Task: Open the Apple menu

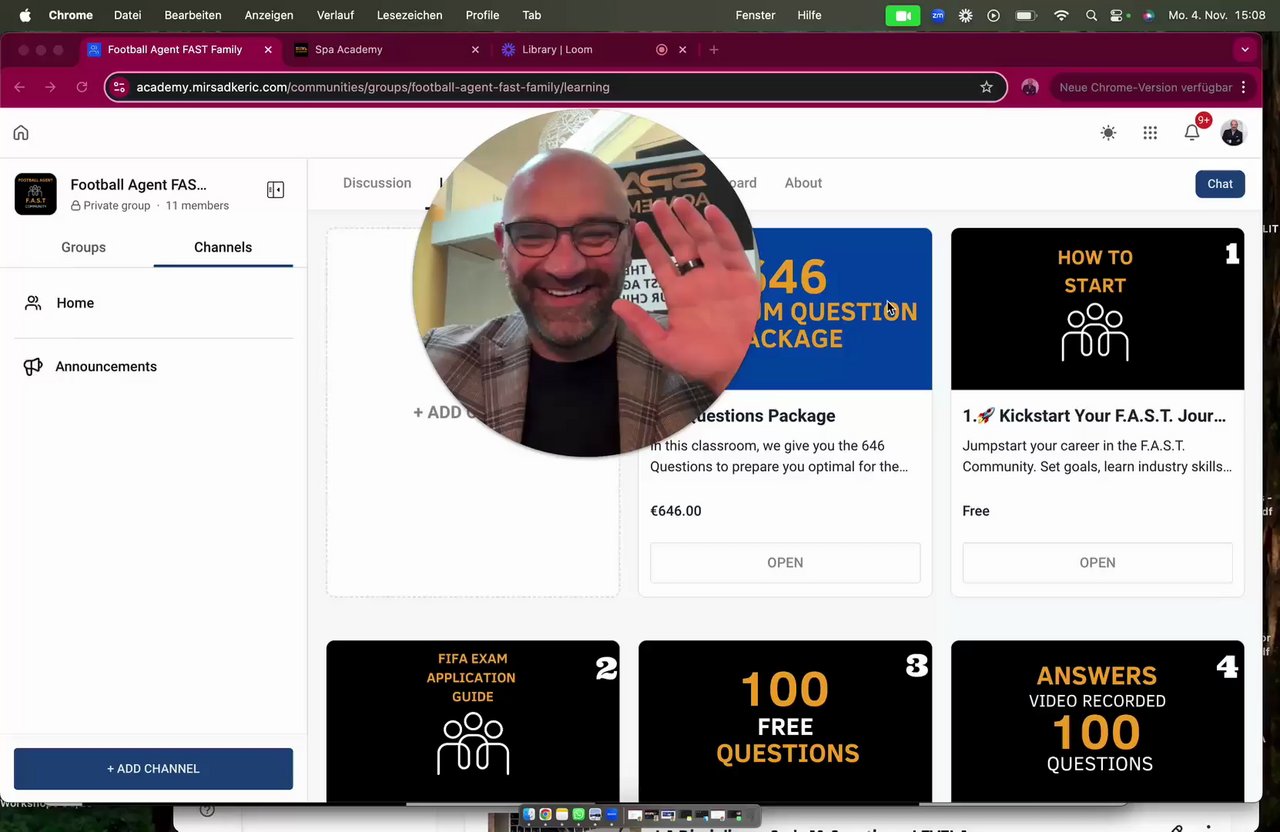Action: pos(25,15)
